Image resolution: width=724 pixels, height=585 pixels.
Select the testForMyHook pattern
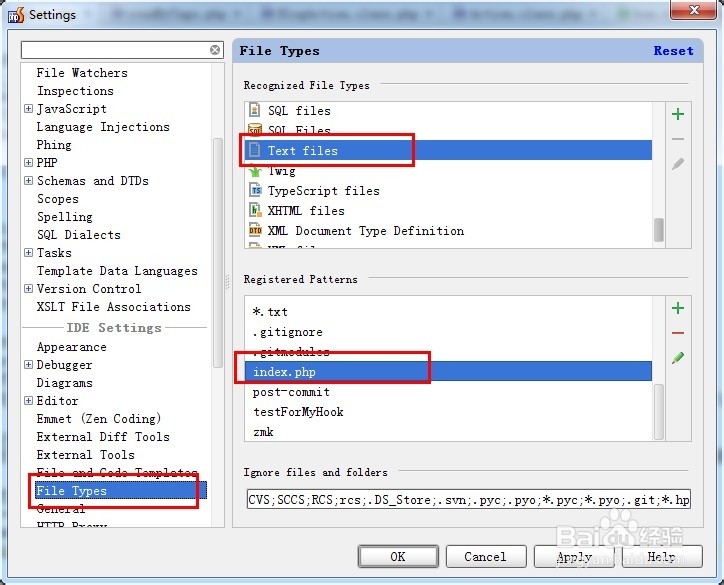coord(448,412)
